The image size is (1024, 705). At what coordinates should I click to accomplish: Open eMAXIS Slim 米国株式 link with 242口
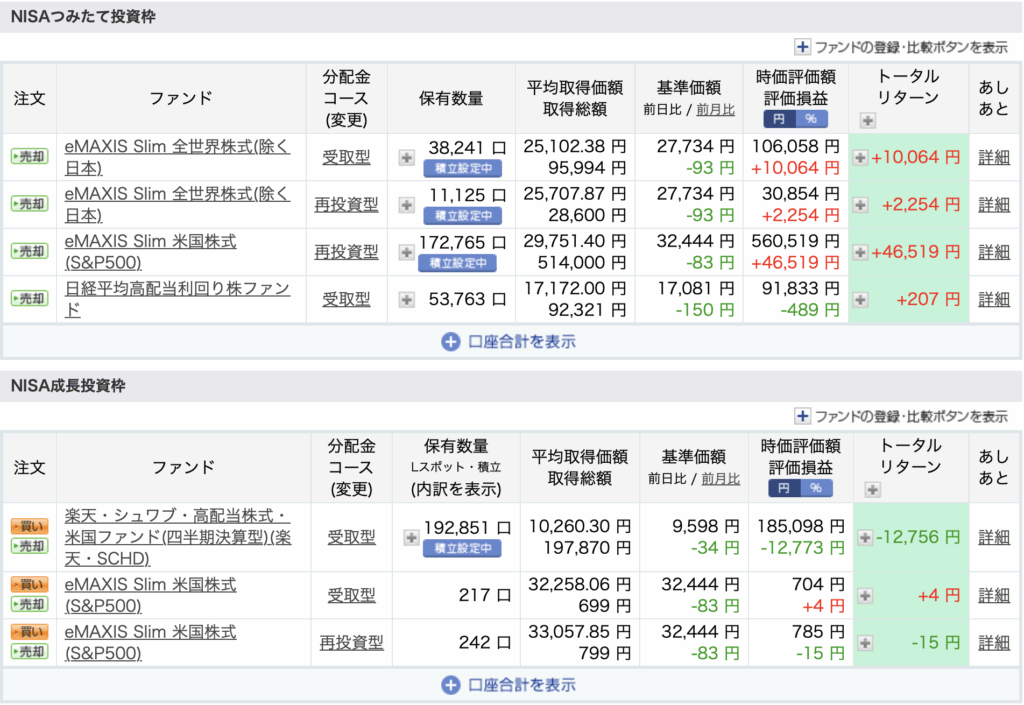pyautogui.click(x=151, y=643)
